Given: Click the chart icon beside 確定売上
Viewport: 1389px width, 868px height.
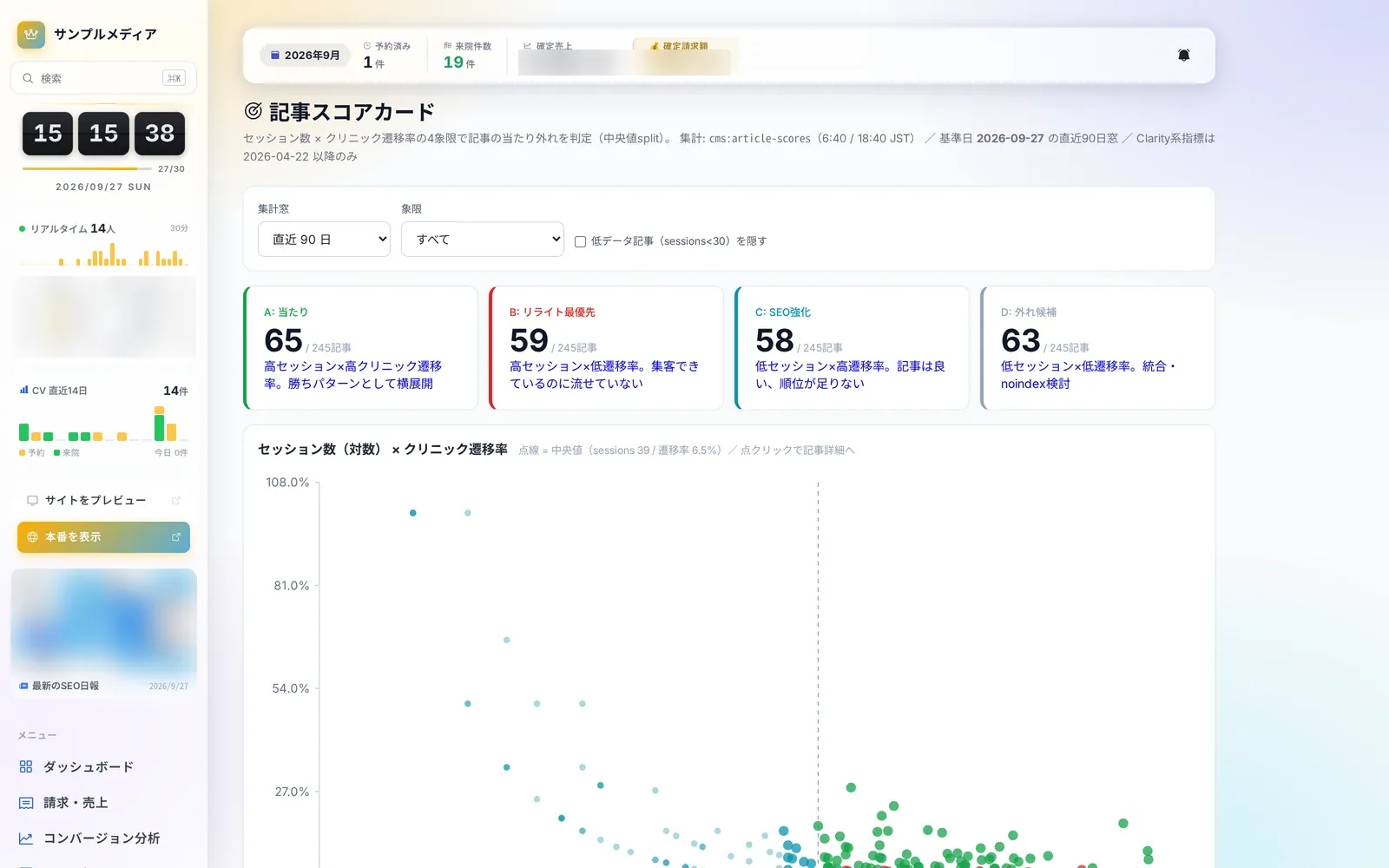Looking at the screenshot, I should coord(527,46).
